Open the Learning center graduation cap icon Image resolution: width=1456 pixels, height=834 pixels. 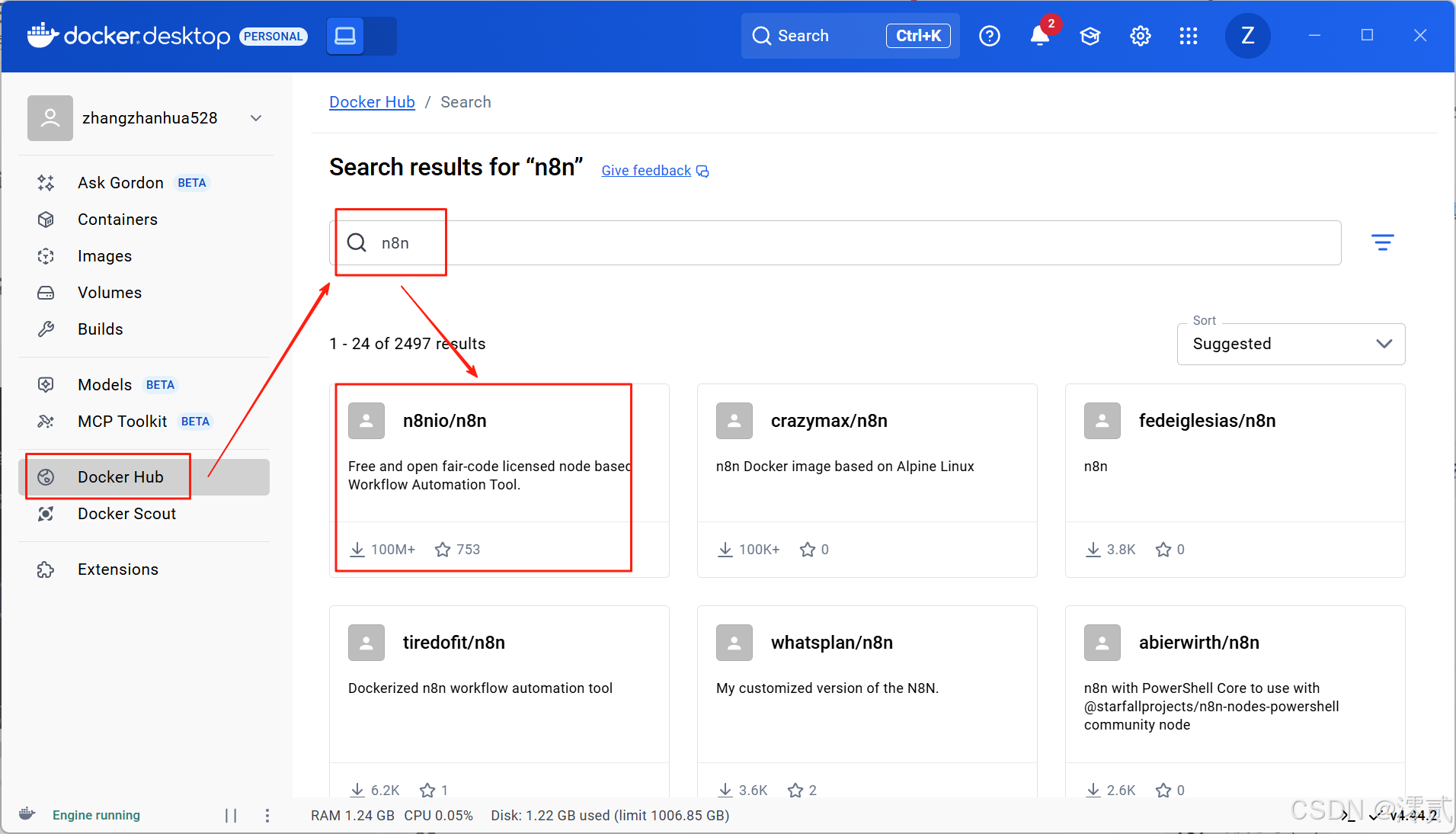[1090, 36]
